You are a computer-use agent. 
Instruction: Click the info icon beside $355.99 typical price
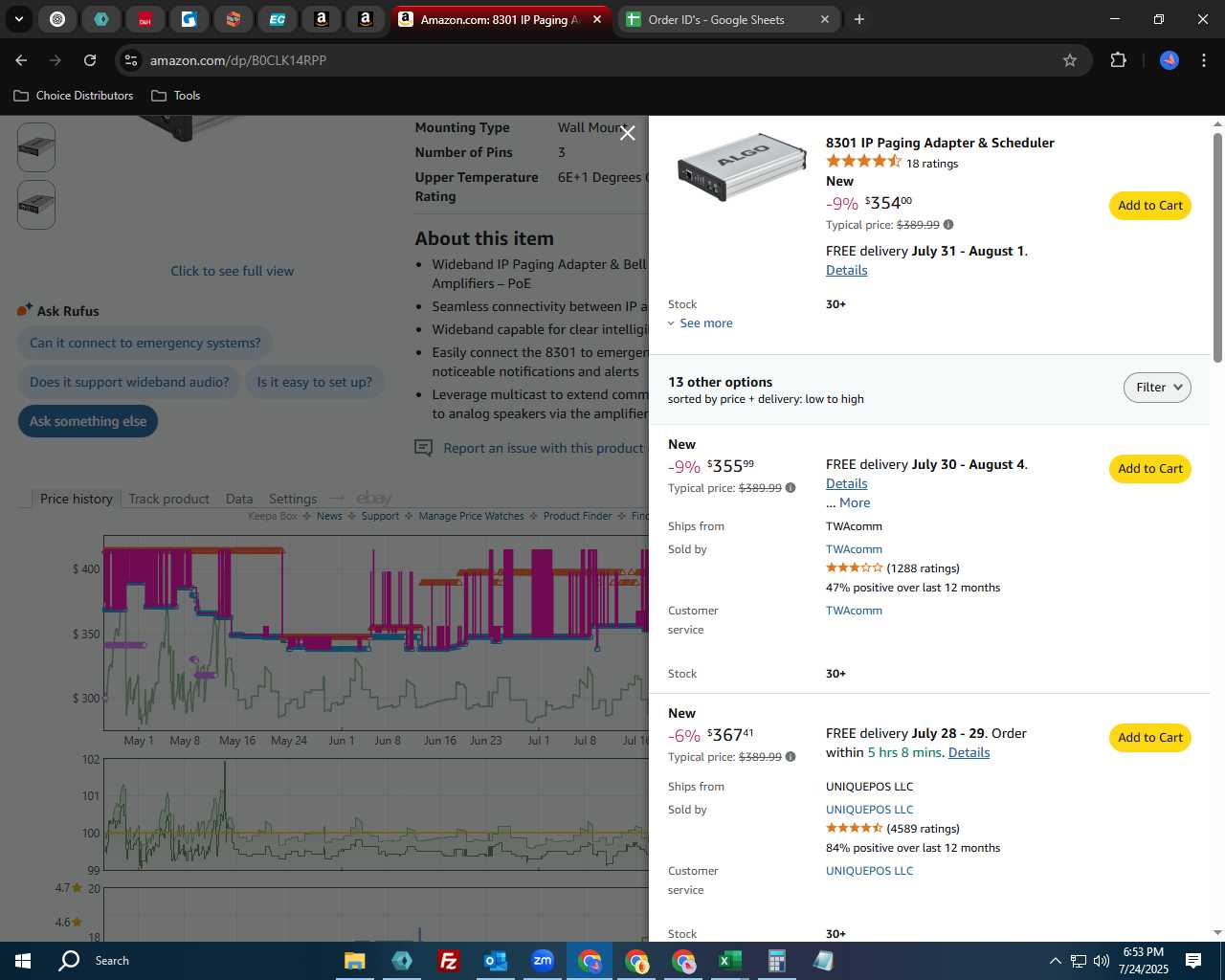[x=791, y=488]
